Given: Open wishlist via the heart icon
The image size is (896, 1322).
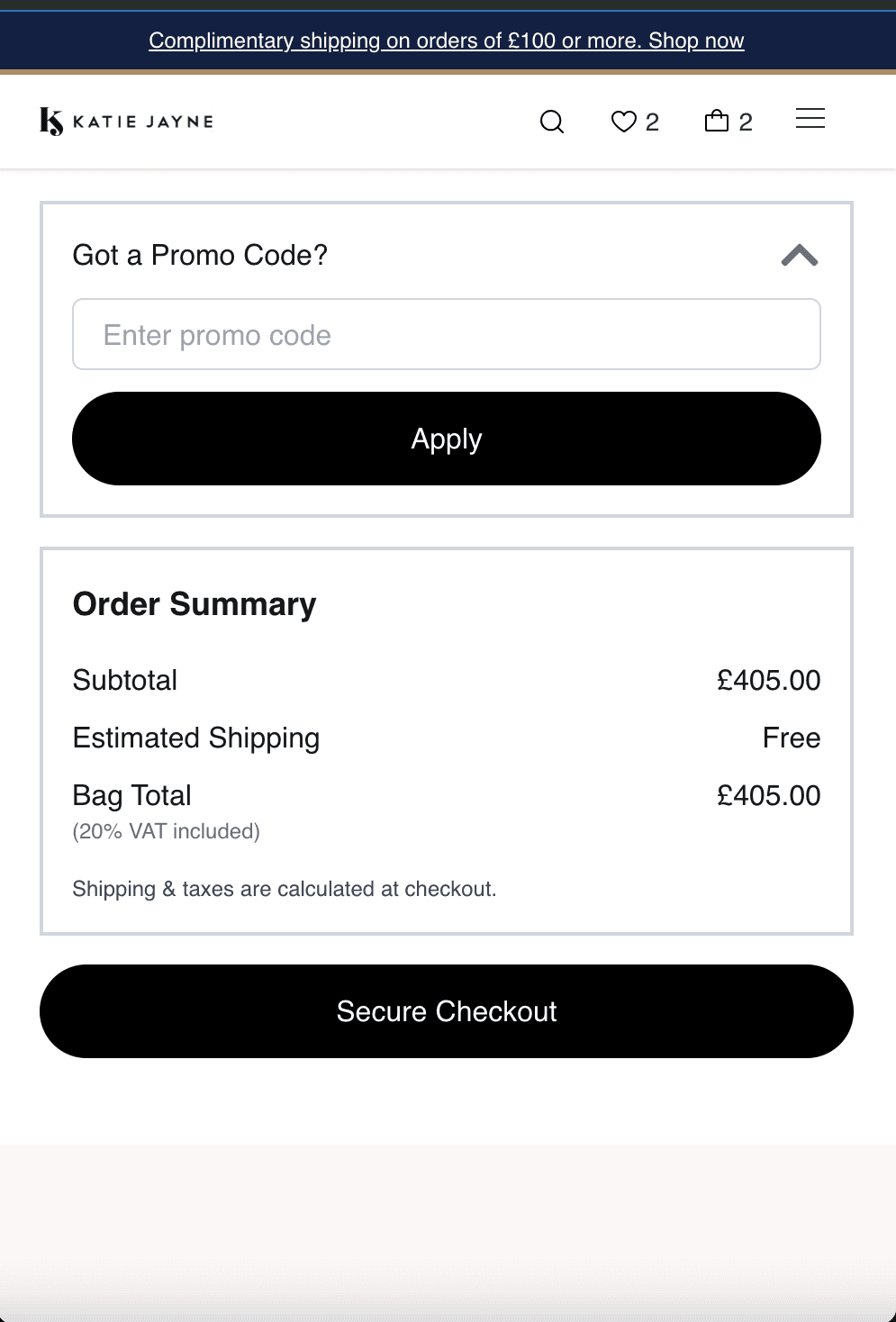Looking at the screenshot, I should (623, 122).
